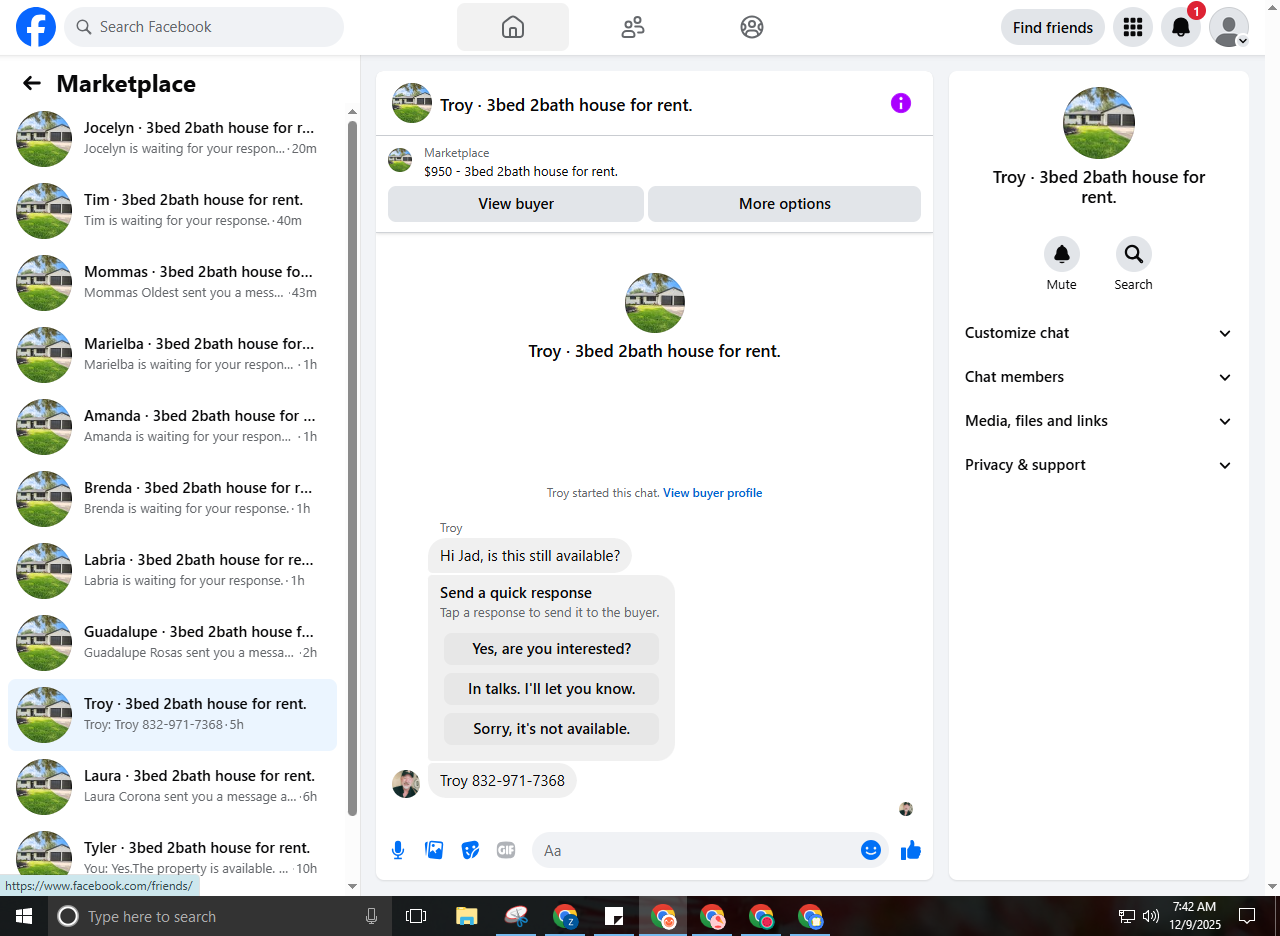Click the seen receipt avatar under messages

[x=906, y=809]
